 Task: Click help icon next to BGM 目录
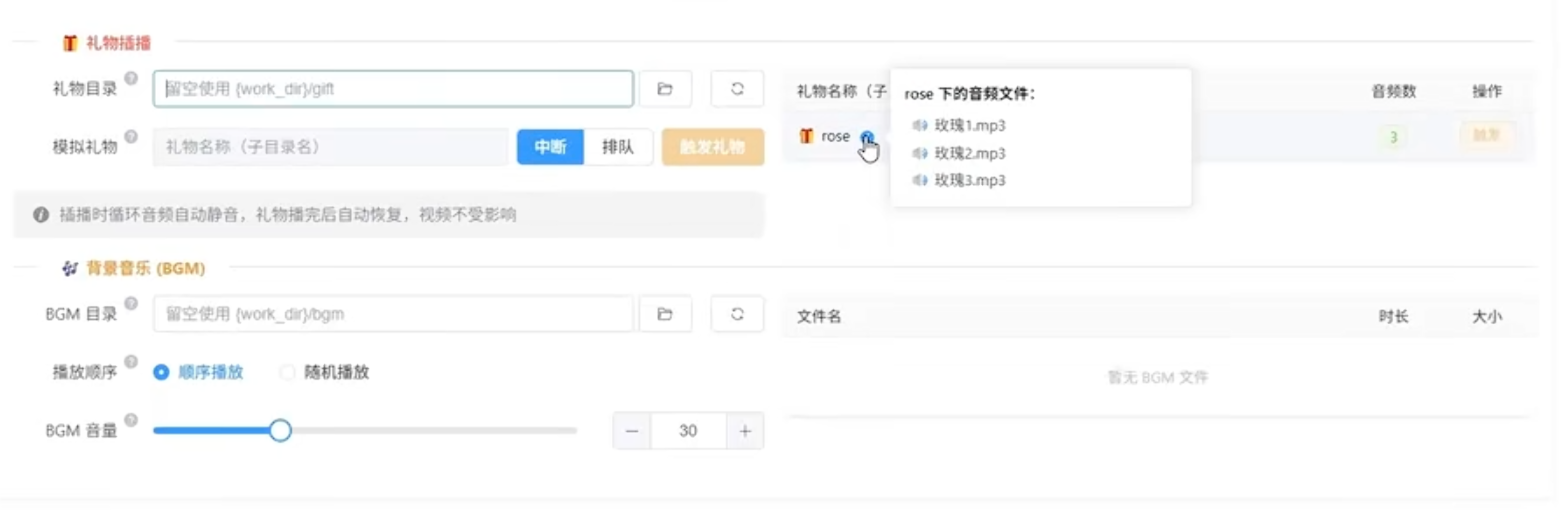(x=131, y=303)
